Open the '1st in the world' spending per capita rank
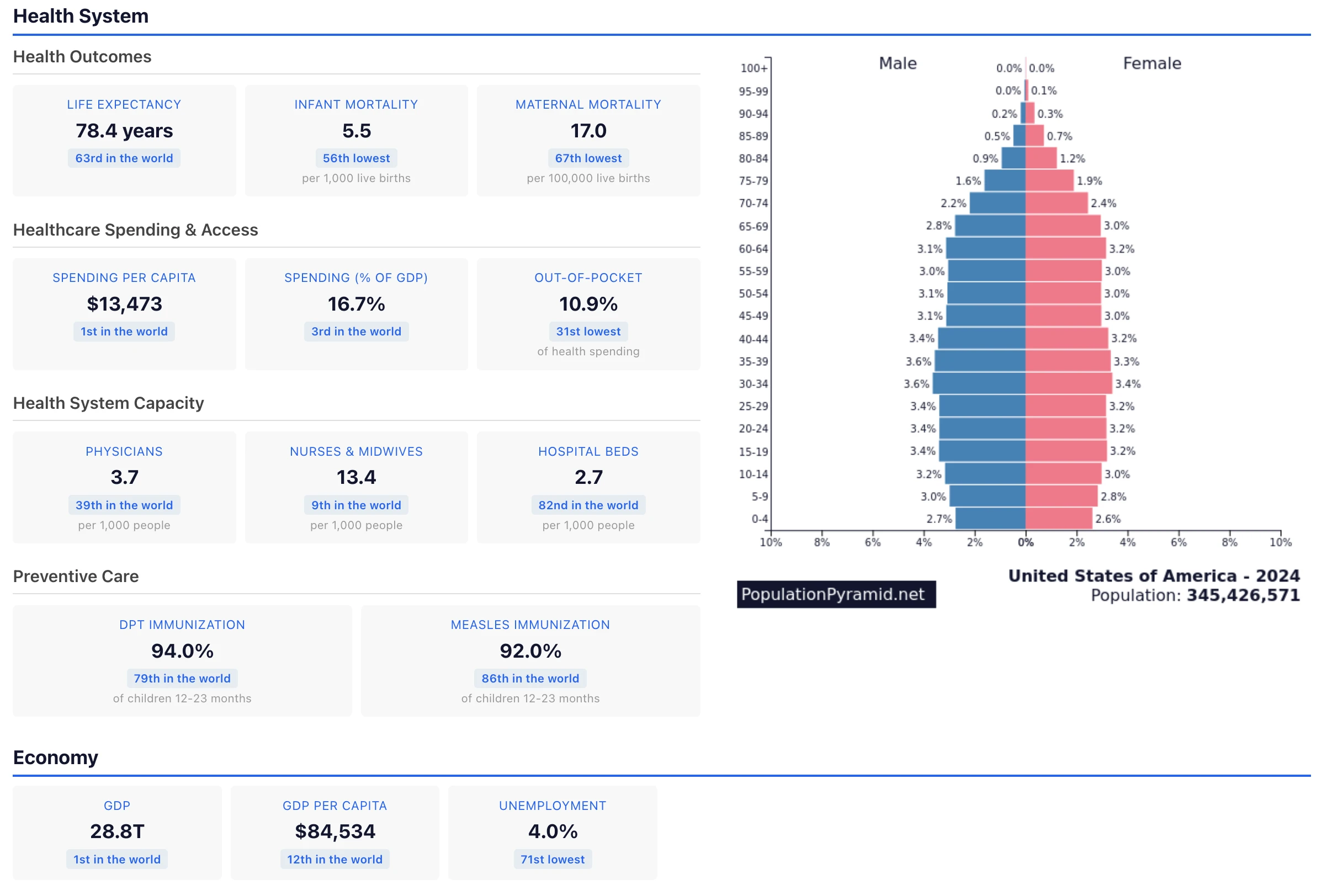1327x896 pixels. [124, 332]
